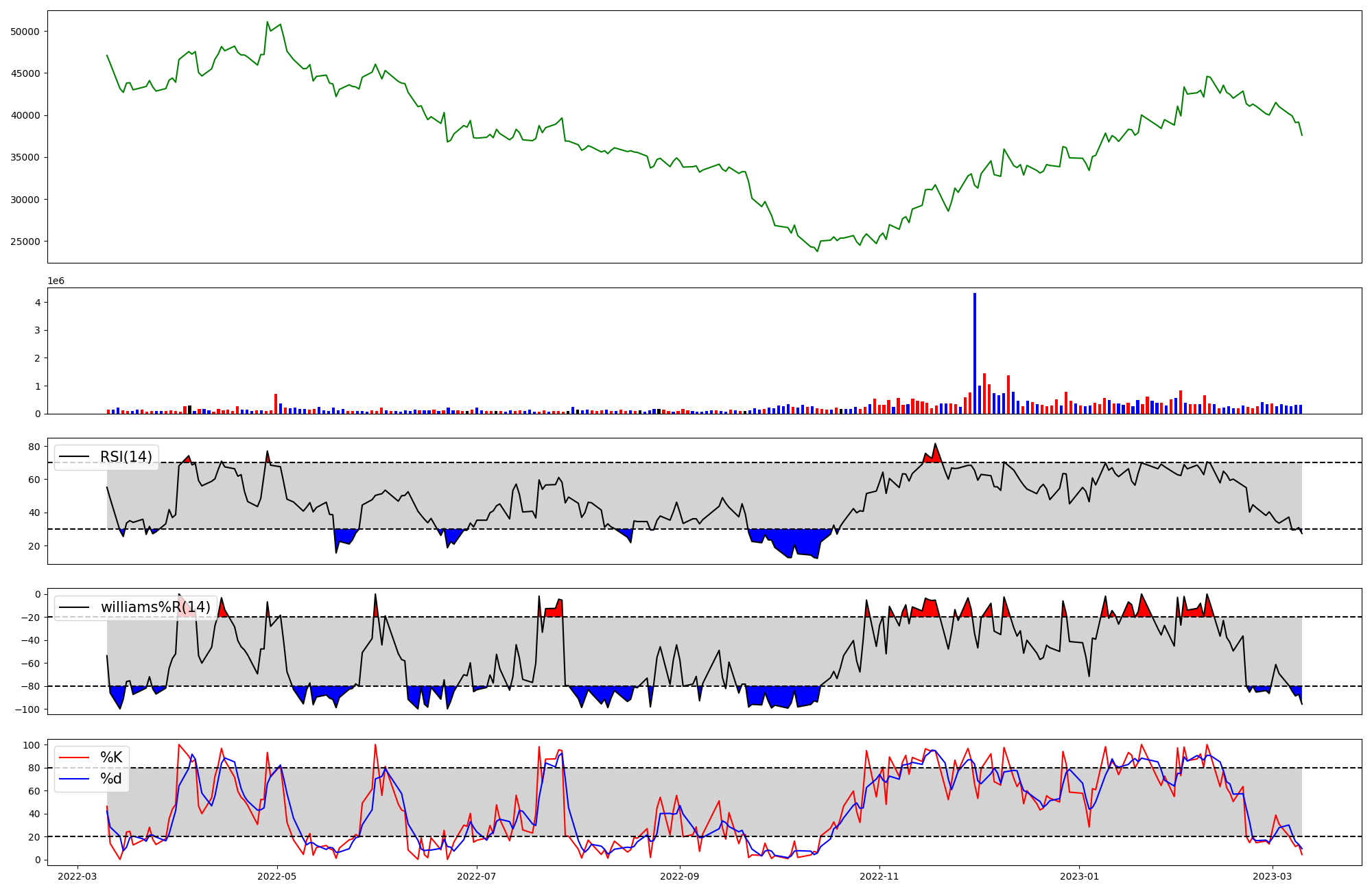Click the 2022-03 x-axis date label

click(78, 876)
